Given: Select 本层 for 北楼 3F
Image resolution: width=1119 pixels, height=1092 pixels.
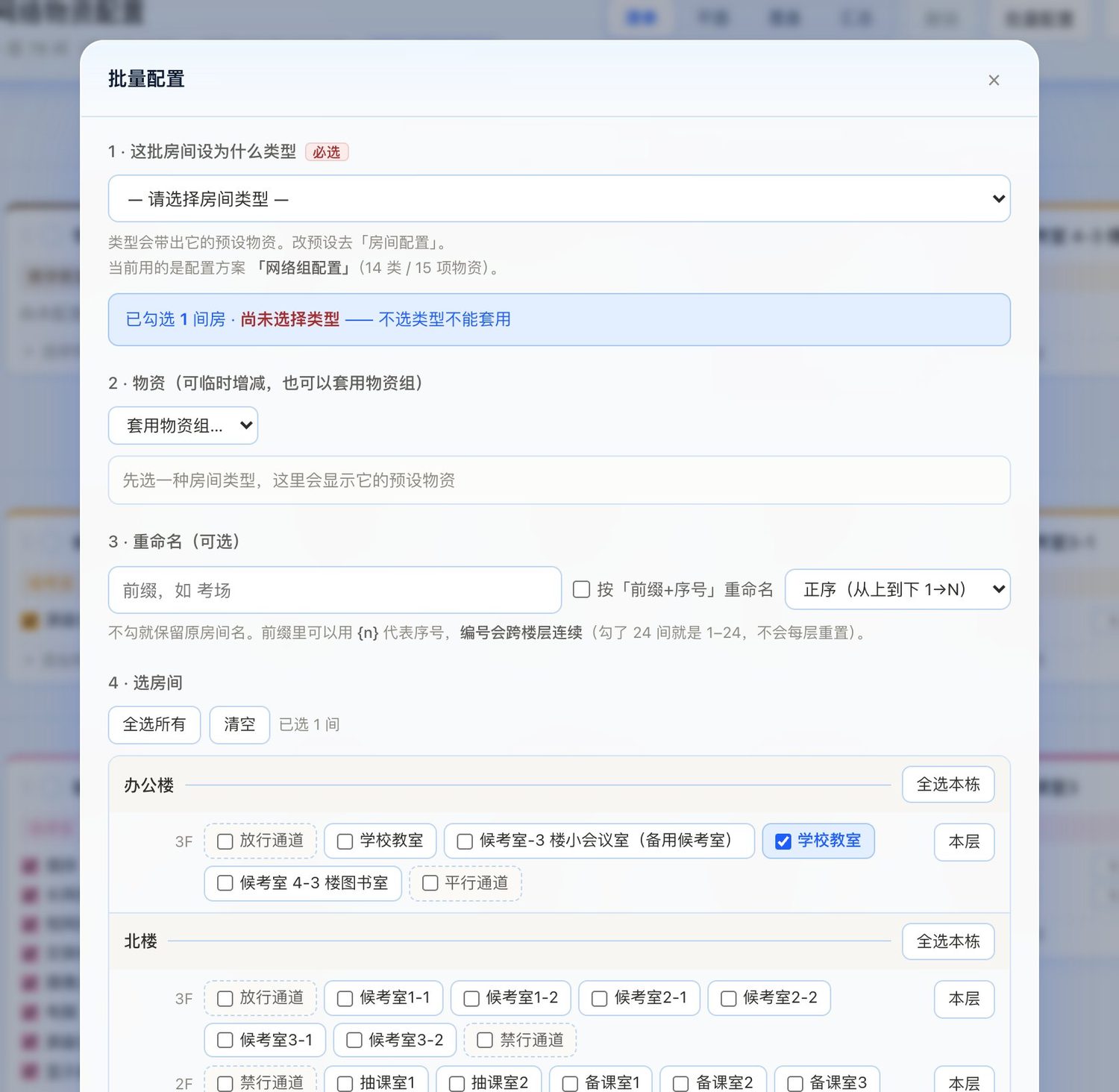Looking at the screenshot, I should [x=964, y=999].
